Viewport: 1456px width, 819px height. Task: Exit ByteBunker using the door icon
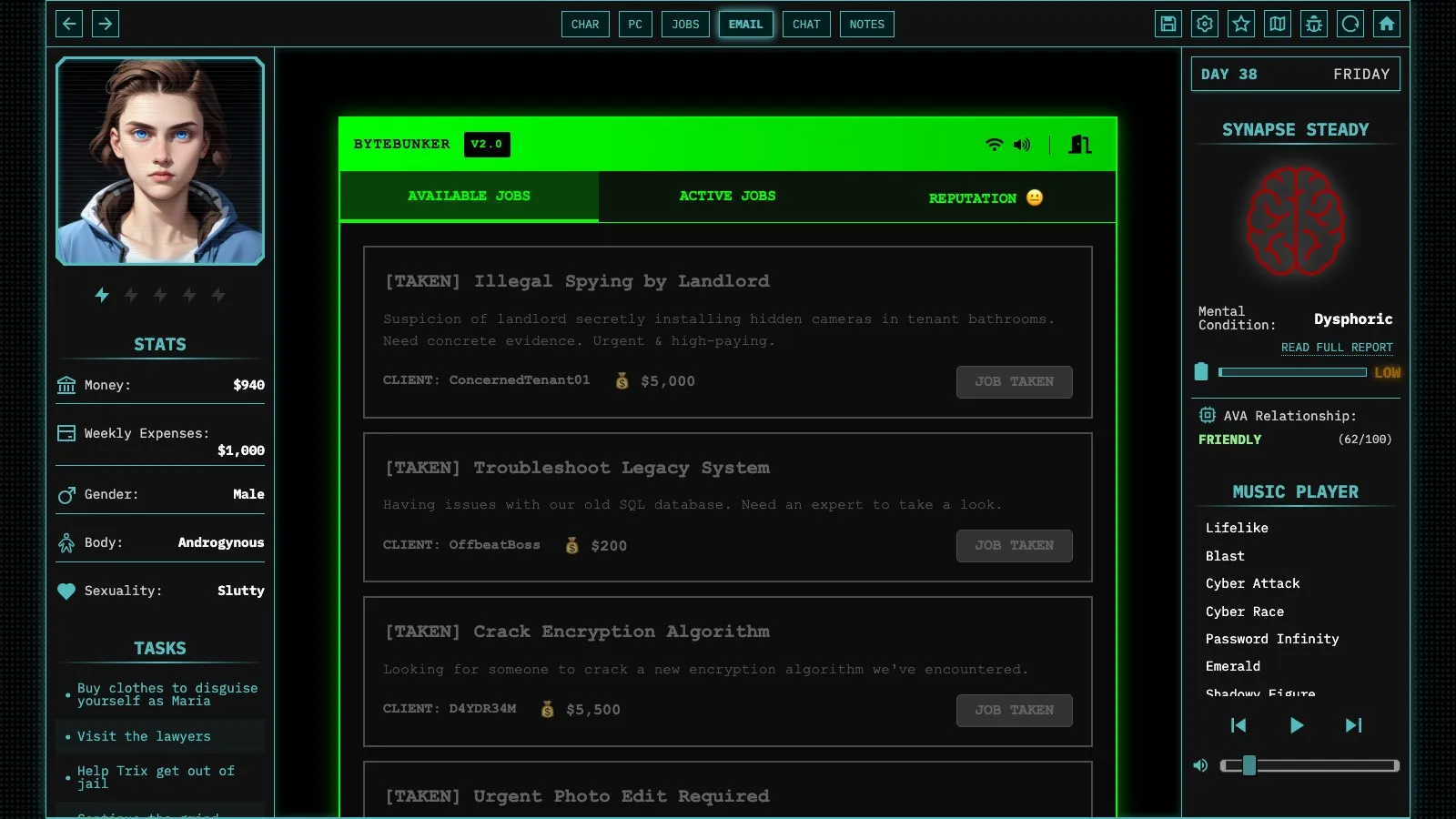1080,145
